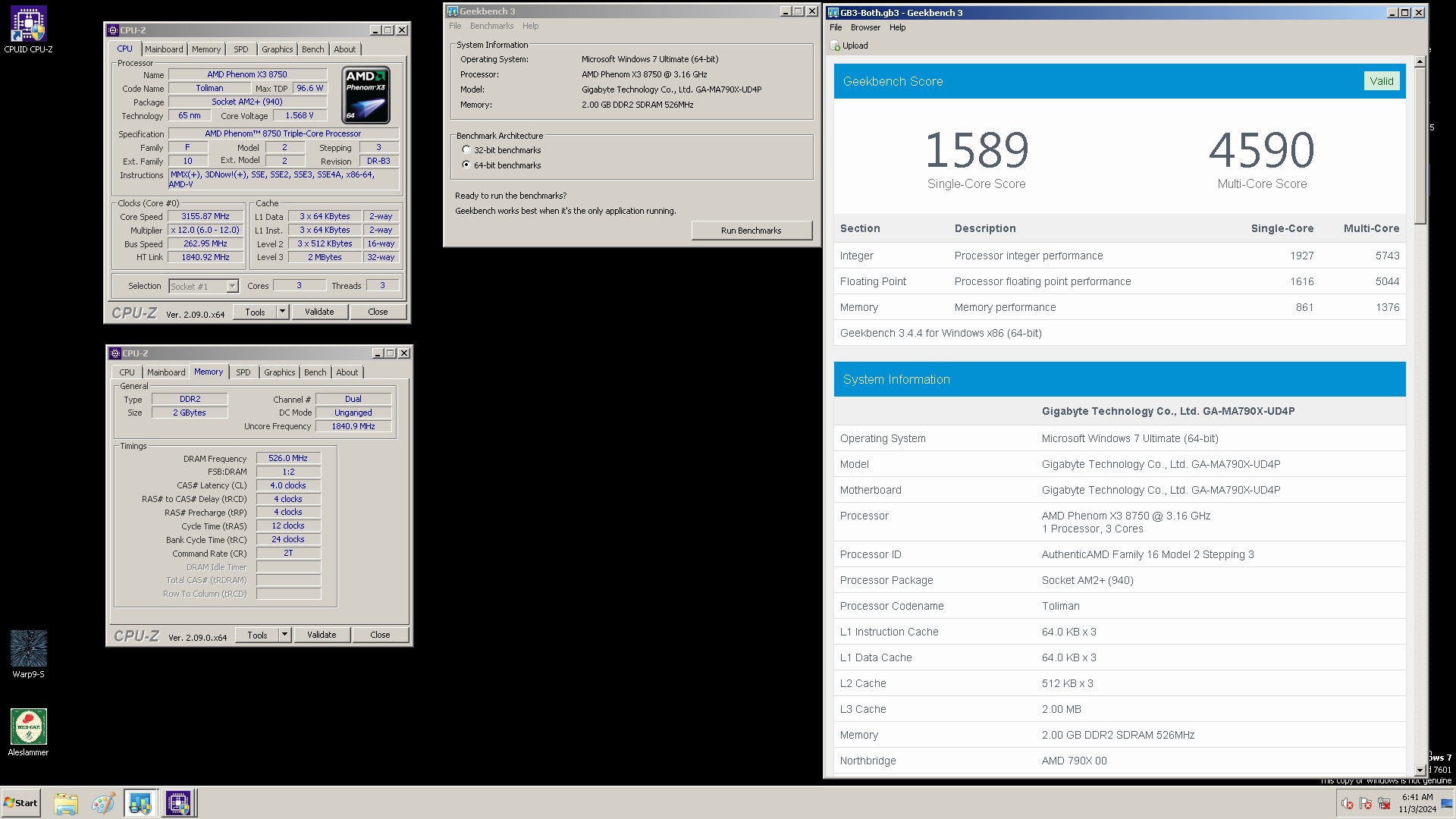Click Close button in top CPU-Z window
The height and width of the screenshot is (819, 1456).
point(378,312)
